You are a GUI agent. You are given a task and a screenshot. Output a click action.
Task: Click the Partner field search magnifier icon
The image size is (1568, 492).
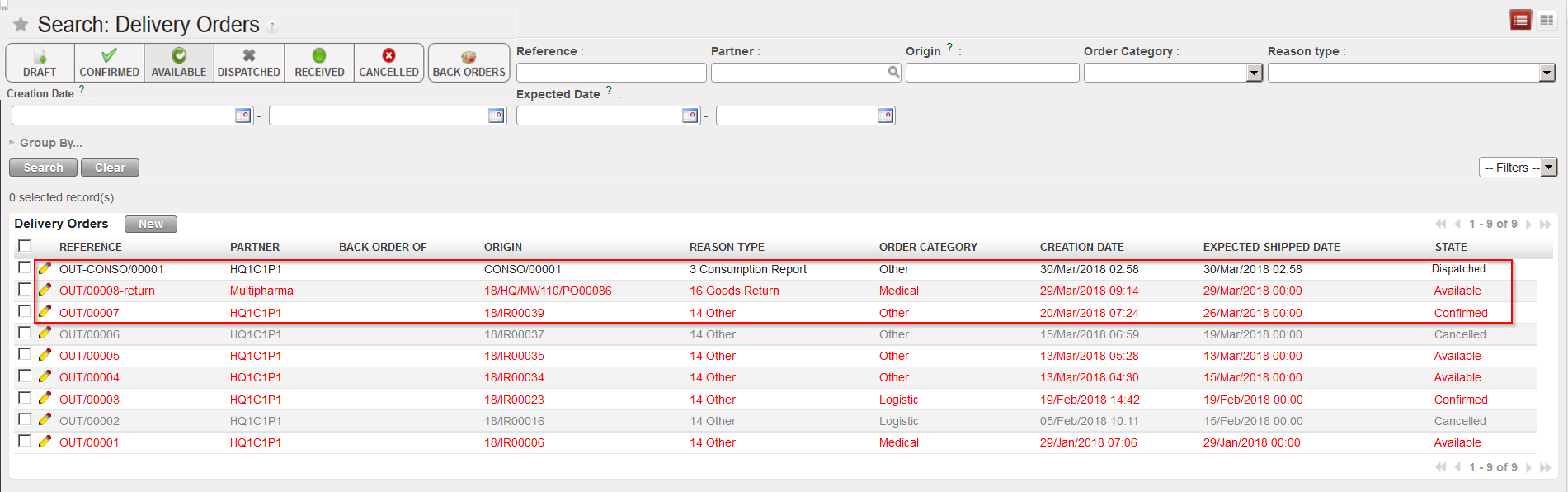(x=893, y=73)
